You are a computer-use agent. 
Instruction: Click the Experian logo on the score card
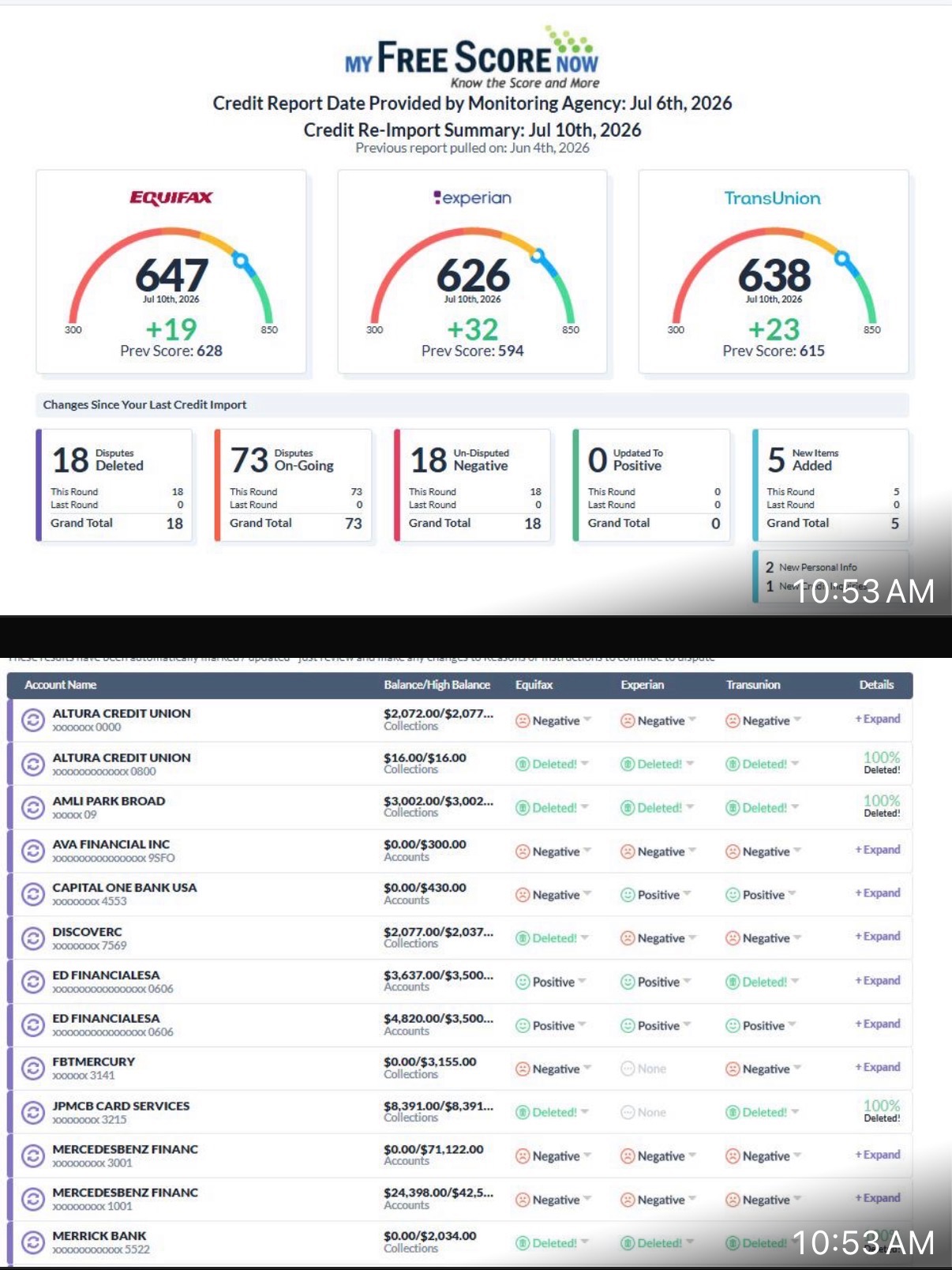[x=472, y=197]
